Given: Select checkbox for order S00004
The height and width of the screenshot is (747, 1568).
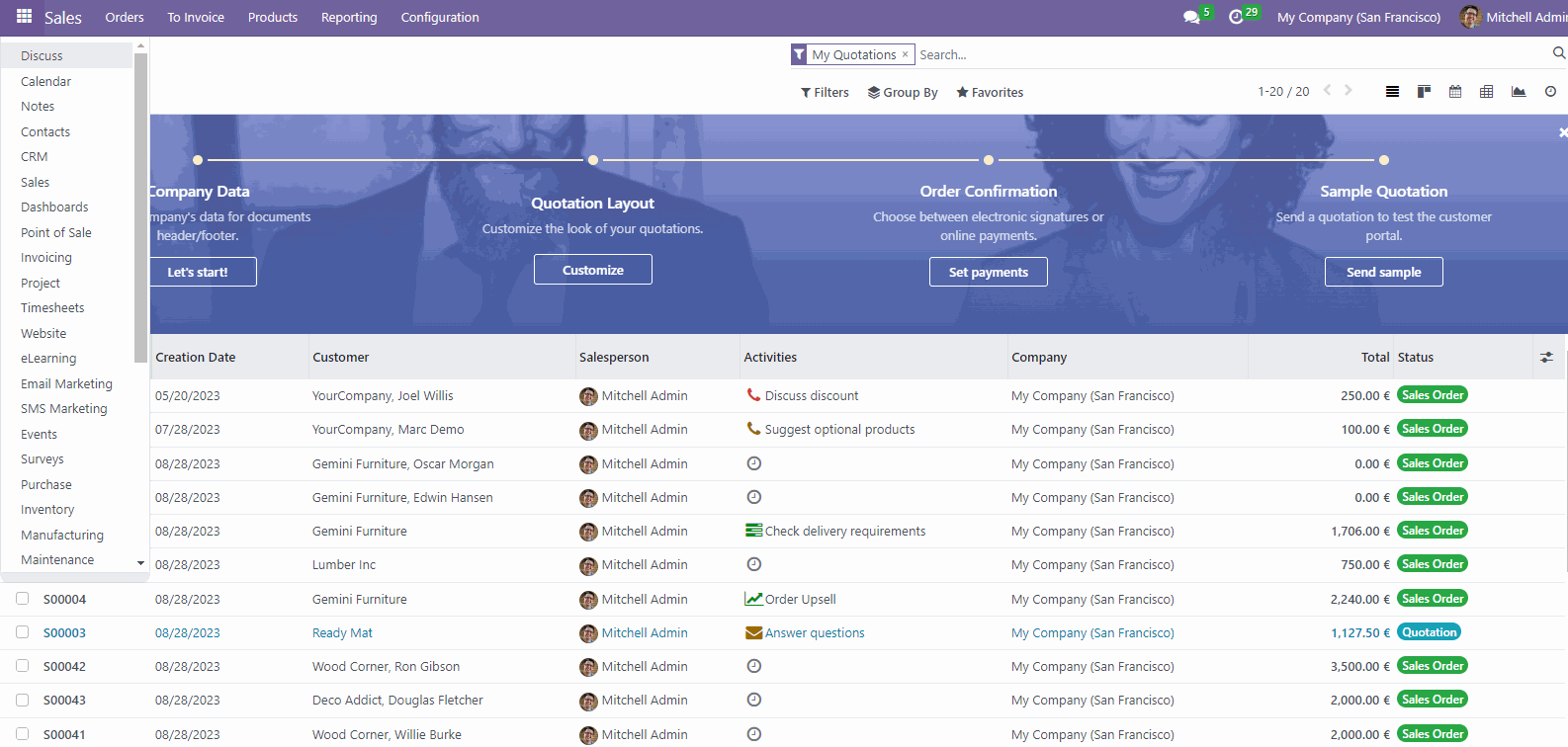Looking at the screenshot, I should coord(22,598).
